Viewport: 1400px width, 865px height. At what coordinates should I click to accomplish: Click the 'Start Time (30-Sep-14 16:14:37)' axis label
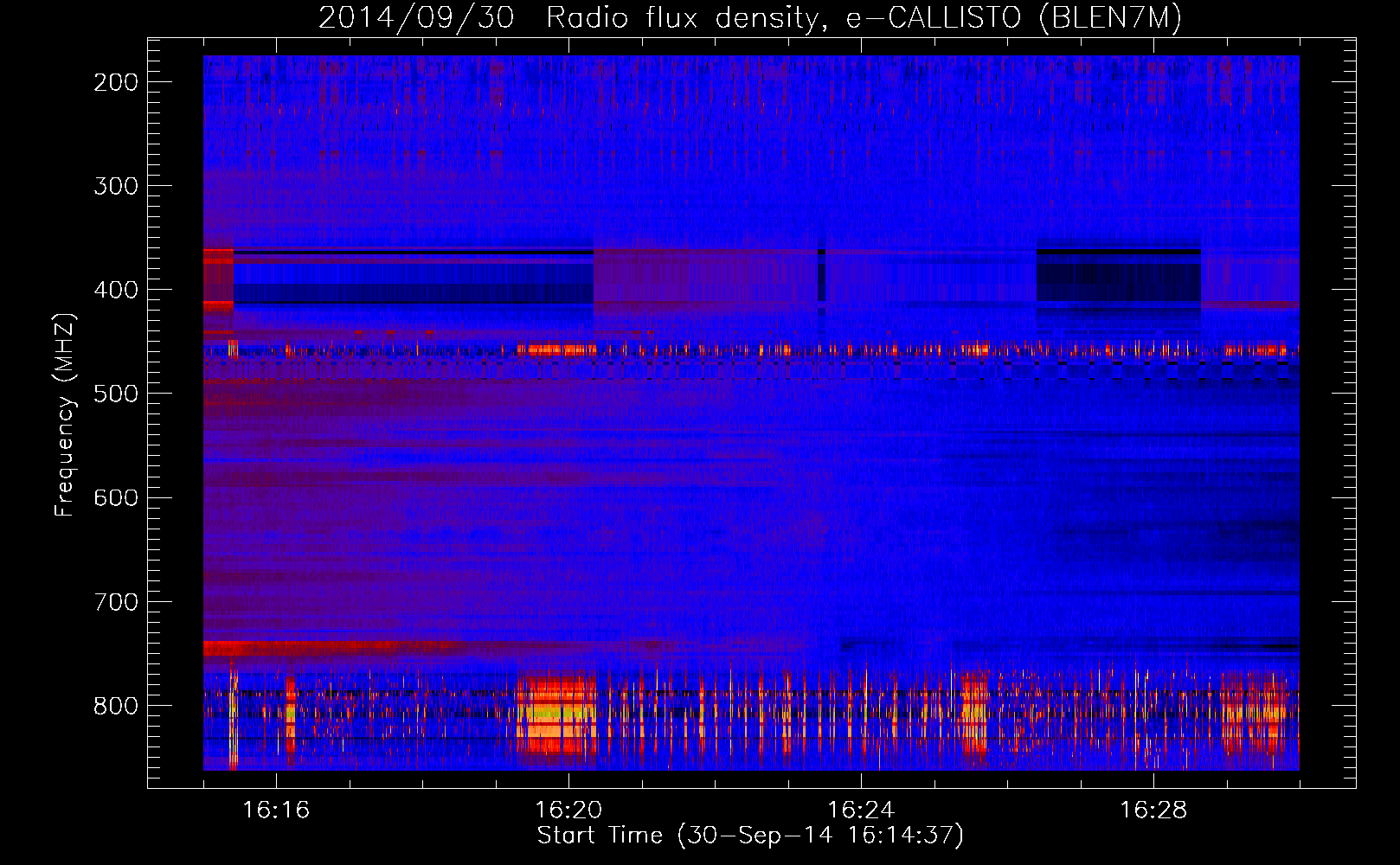[750, 836]
